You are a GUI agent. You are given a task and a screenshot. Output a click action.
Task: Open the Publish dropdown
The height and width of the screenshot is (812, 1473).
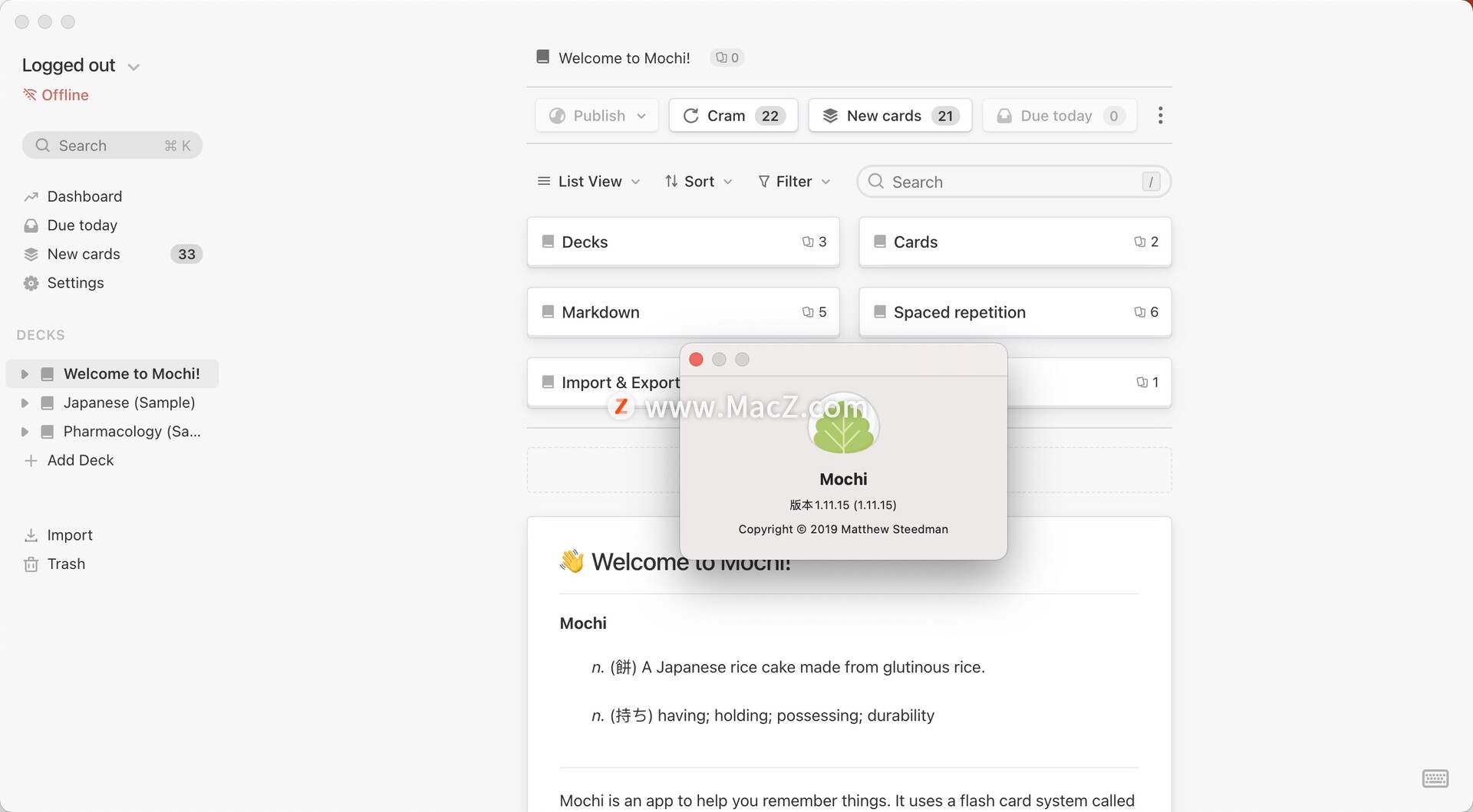pyautogui.click(x=597, y=116)
